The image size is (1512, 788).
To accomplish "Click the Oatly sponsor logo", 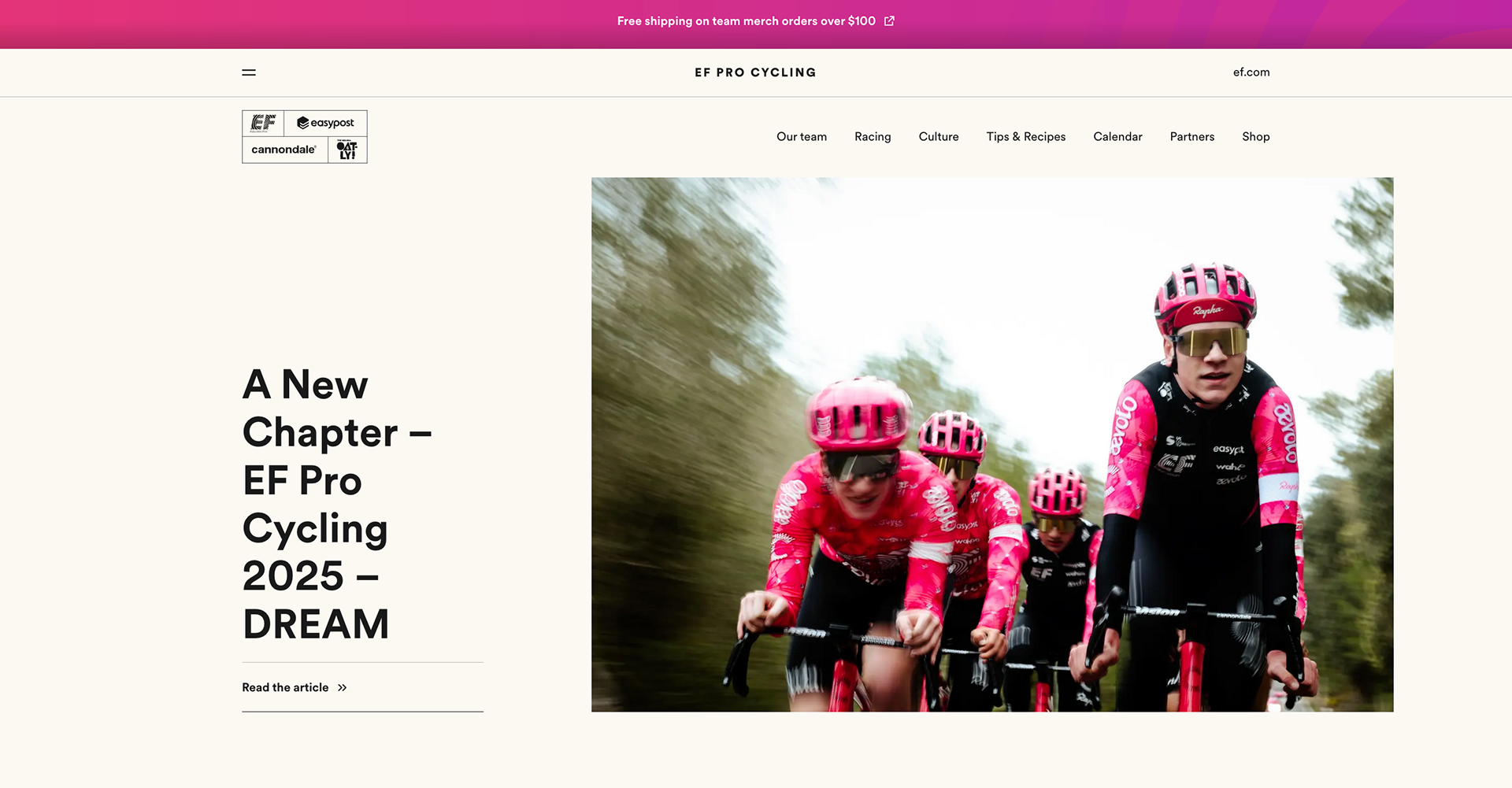I will click(347, 150).
